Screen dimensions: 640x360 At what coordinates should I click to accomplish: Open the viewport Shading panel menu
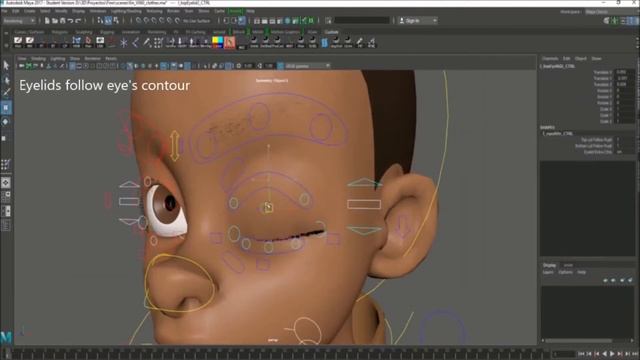tap(38, 58)
